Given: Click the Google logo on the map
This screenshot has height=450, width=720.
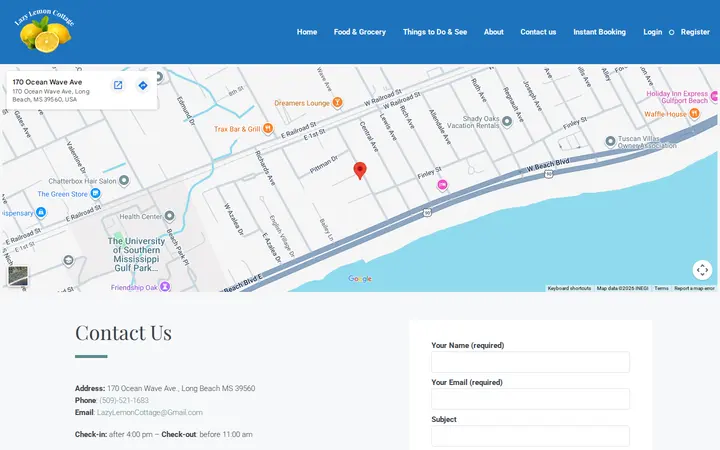Looking at the screenshot, I should click(x=360, y=279).
